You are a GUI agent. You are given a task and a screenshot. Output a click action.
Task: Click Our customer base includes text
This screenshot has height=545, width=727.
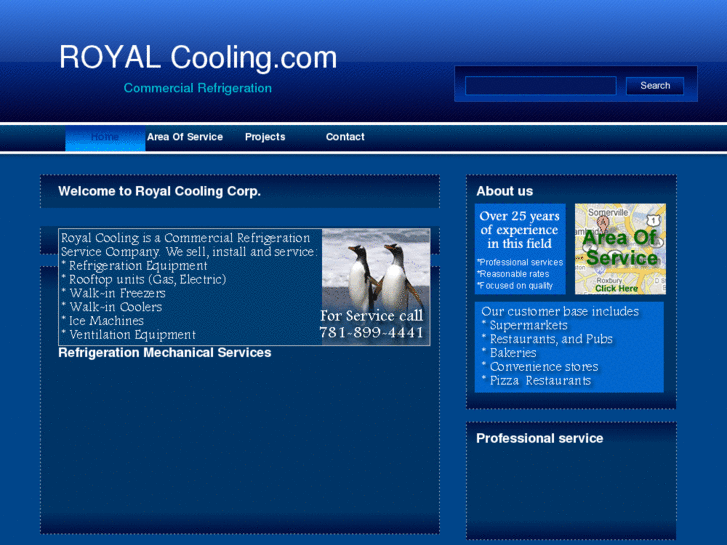(560, 311)
